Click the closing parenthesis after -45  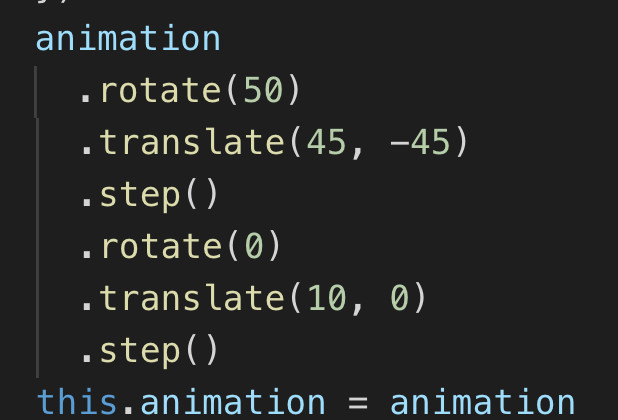coord(460,143)
